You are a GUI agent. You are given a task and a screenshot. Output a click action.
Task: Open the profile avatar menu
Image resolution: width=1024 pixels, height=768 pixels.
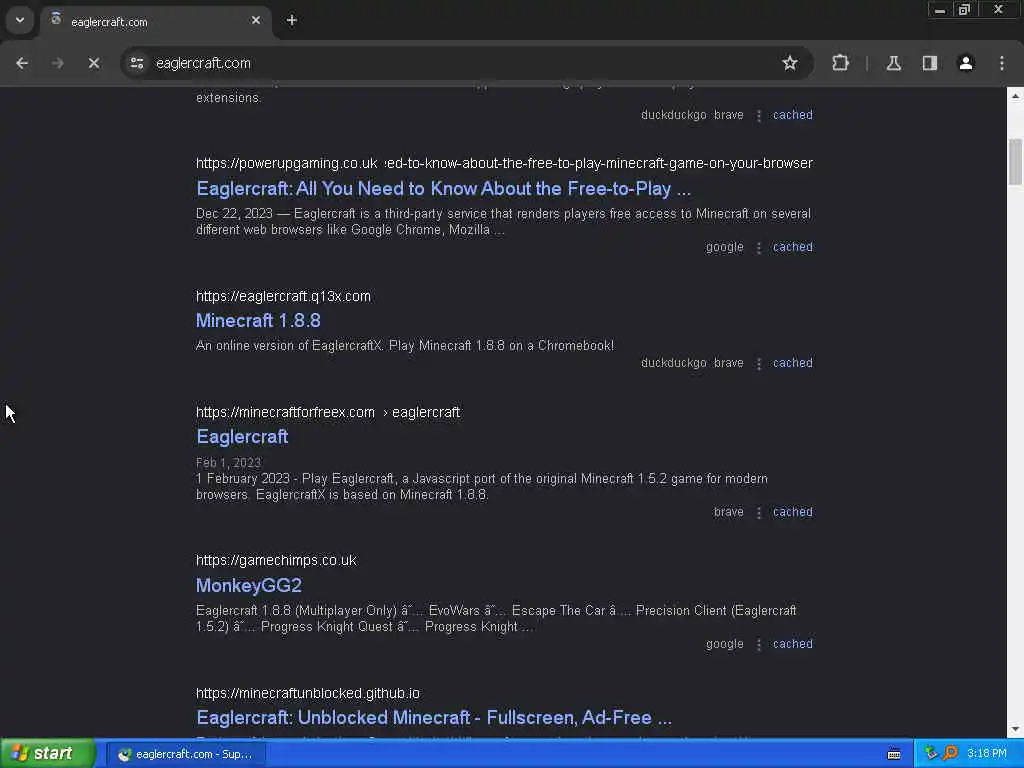click(x=966, y=63)
